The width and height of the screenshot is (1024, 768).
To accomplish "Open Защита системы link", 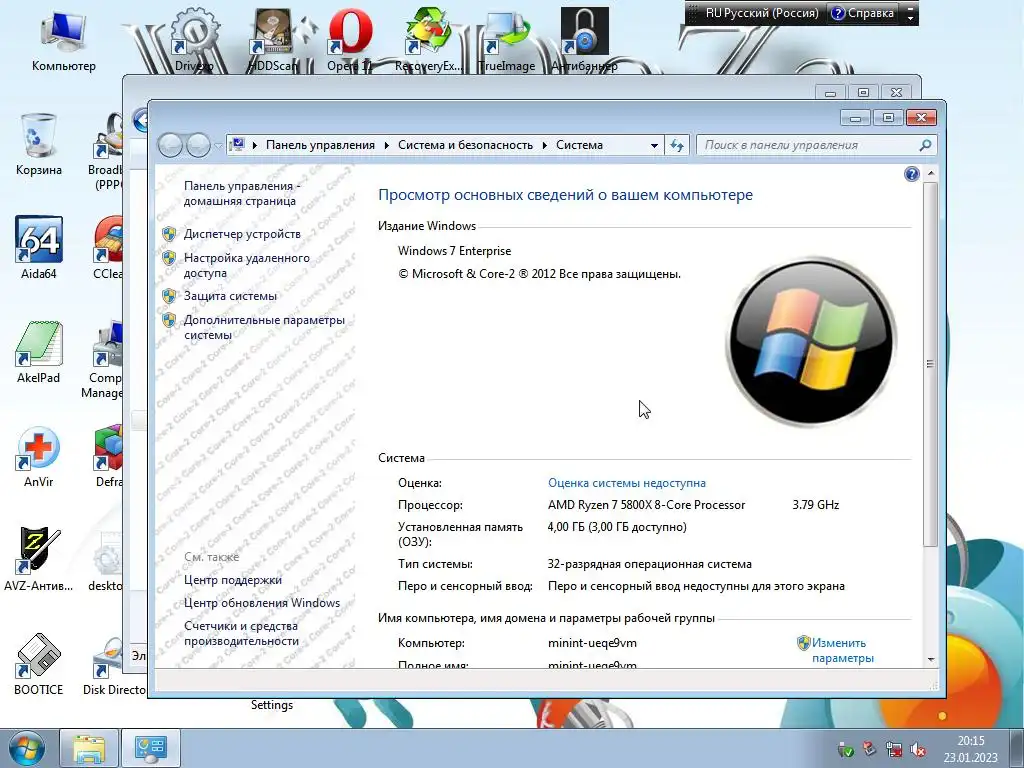I will pyautogui.click(x=230, y=296).
